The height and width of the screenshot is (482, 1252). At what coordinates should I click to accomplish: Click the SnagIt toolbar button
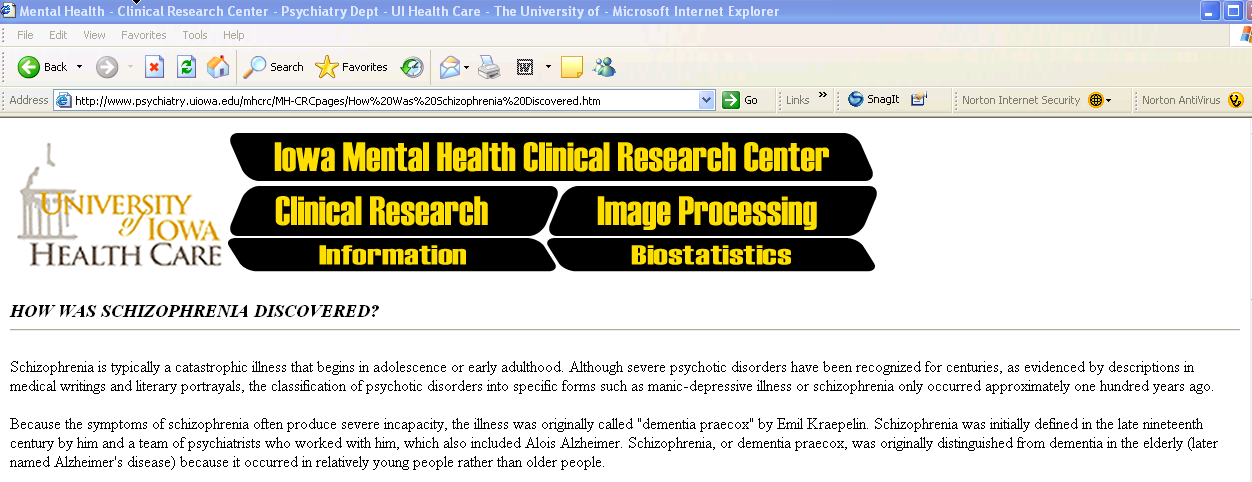point(873,100)
